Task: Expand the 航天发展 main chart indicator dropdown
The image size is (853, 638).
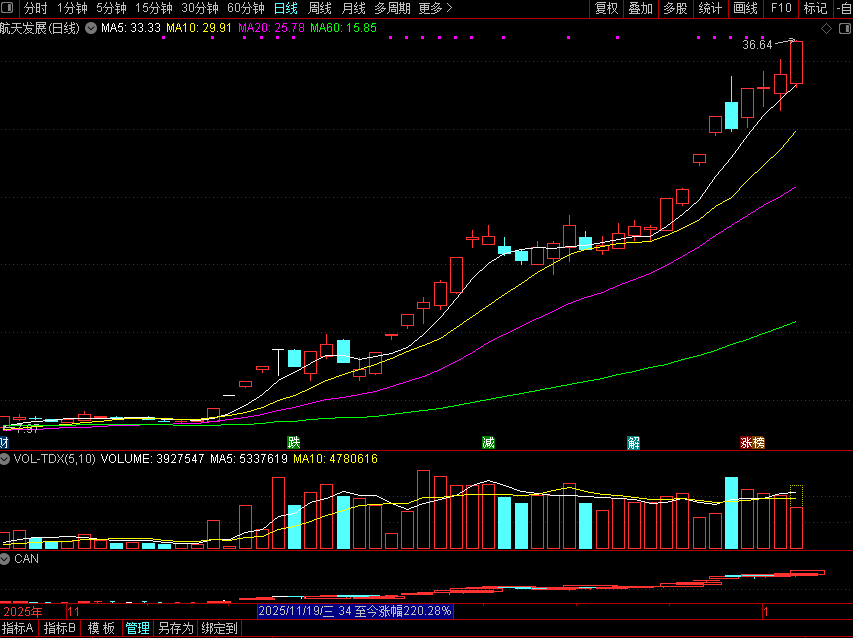Action: 91,28
